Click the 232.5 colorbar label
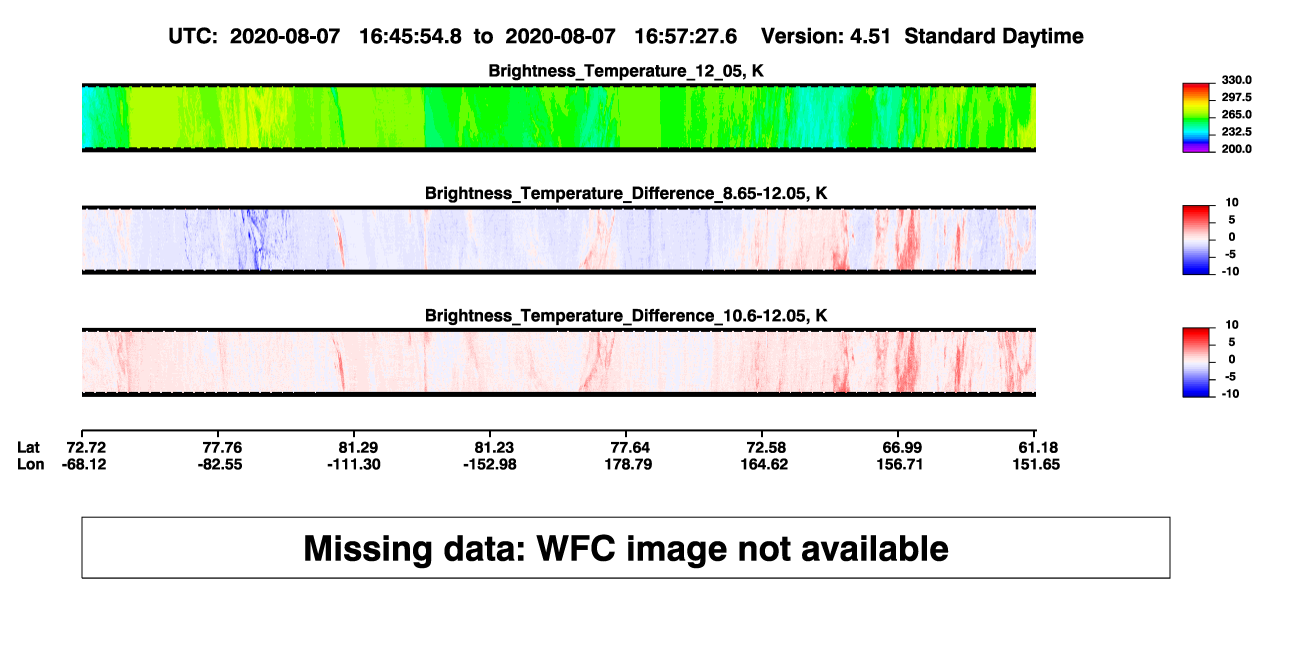 click(x=1237, y=132)
